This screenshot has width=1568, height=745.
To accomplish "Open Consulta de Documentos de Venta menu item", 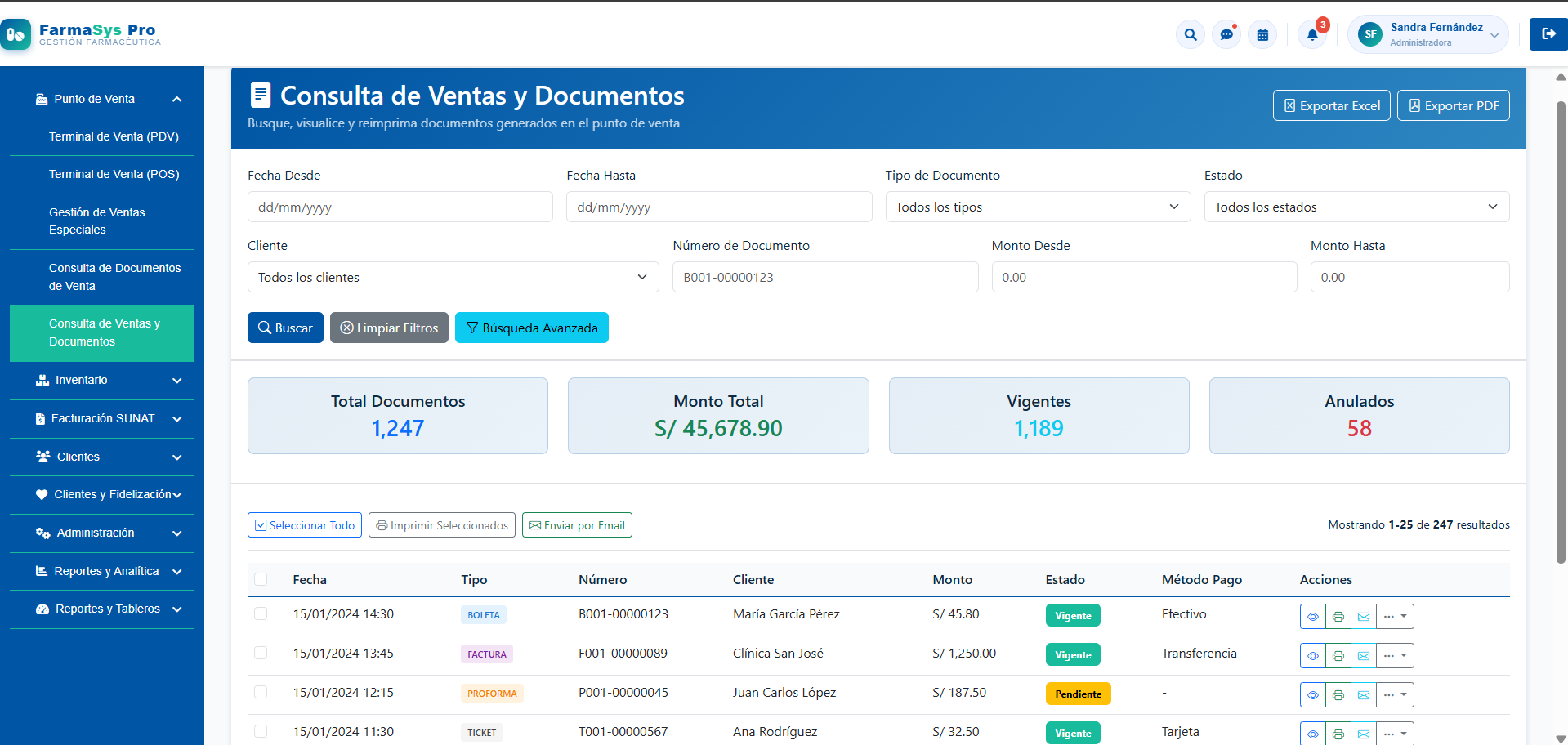I will coord(114,277).
